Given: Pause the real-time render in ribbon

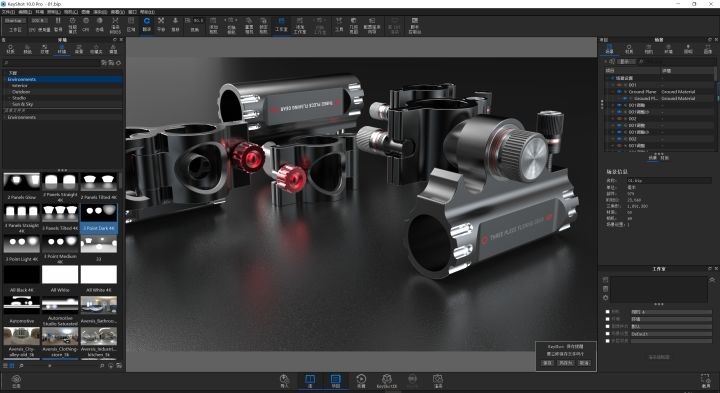Looking at the screenshot, I should point(58,24).
